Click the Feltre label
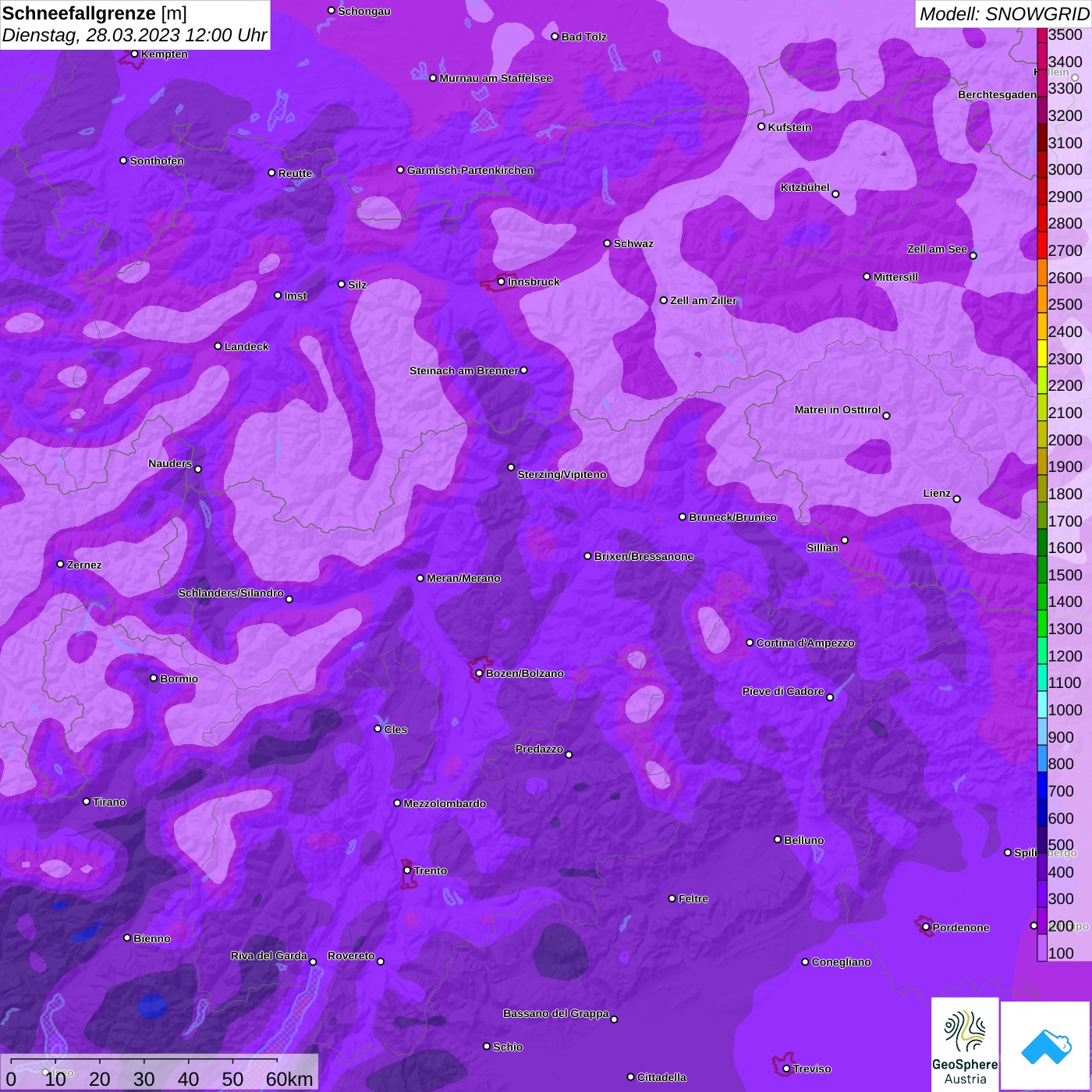Viewport: 1092px width, 1092px height. click(x=693, y=899)
